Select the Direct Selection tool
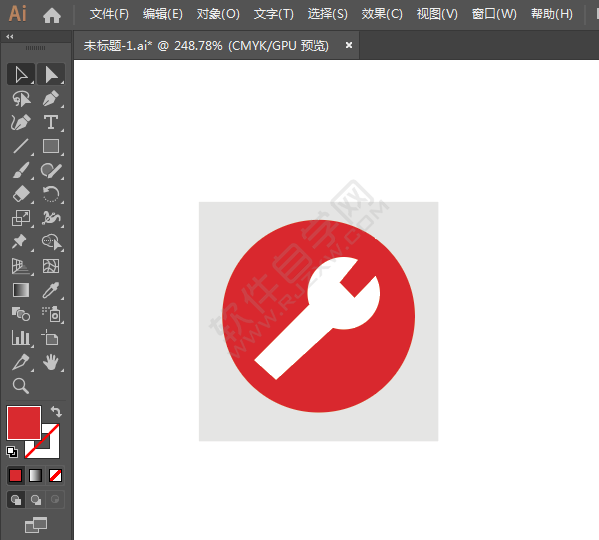Image resolution: width=599 pixels, height=540 pixels. tap(51, 74)
